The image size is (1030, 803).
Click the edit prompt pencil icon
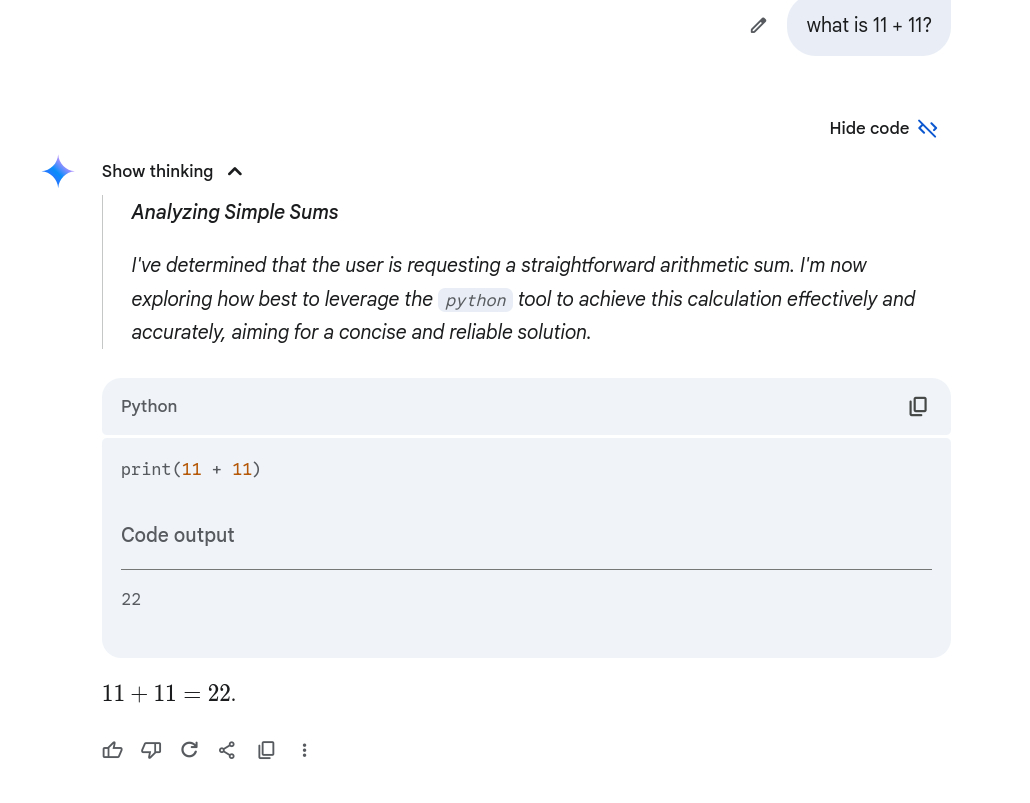(758, 26)
